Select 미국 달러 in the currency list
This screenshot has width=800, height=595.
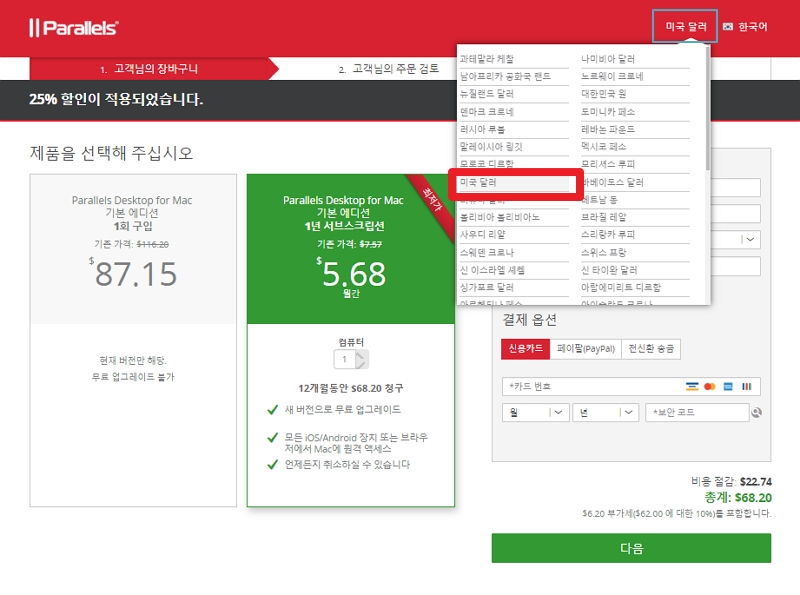pos(513,183)
